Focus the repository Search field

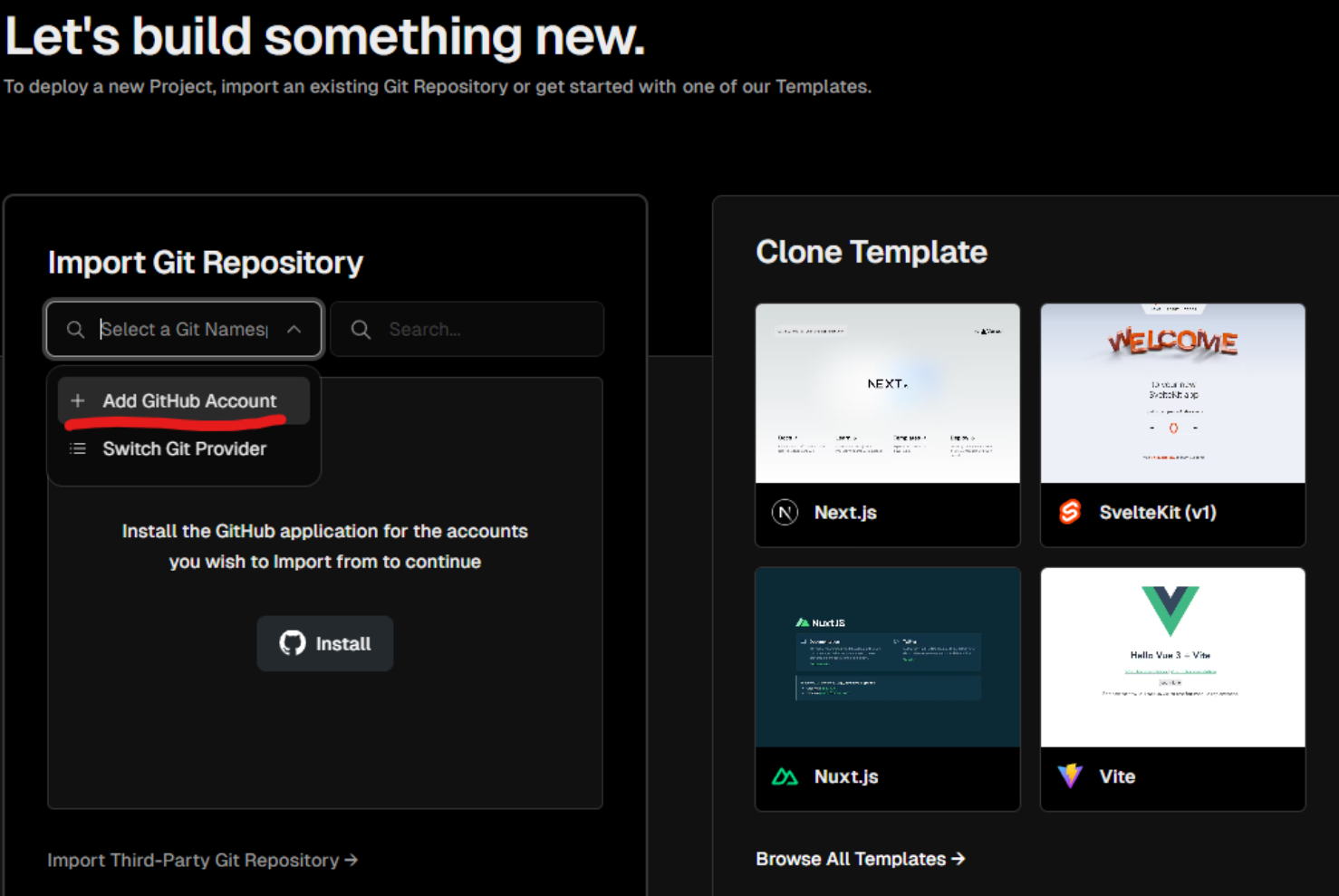pos(467,329)
